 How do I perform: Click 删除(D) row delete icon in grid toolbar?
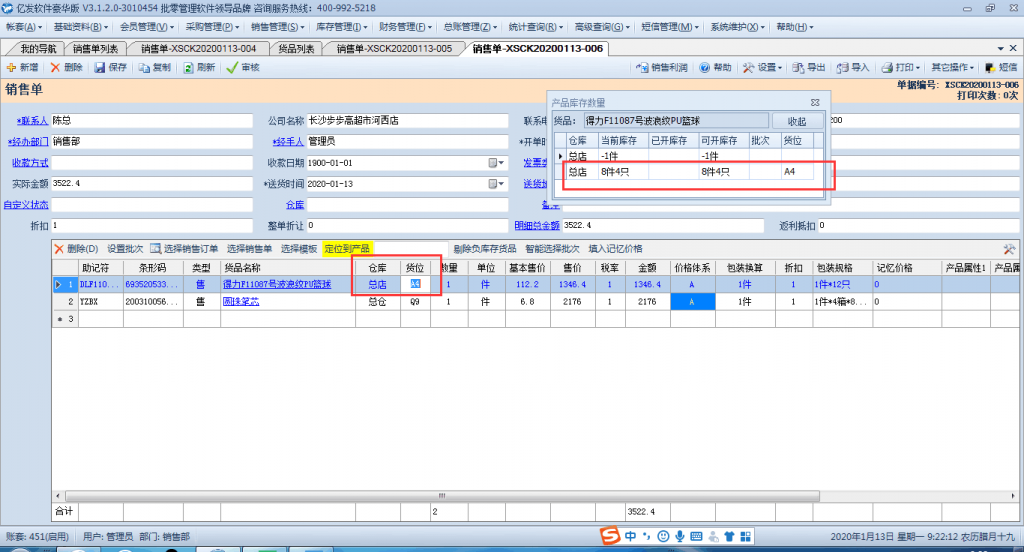(59, 249)
